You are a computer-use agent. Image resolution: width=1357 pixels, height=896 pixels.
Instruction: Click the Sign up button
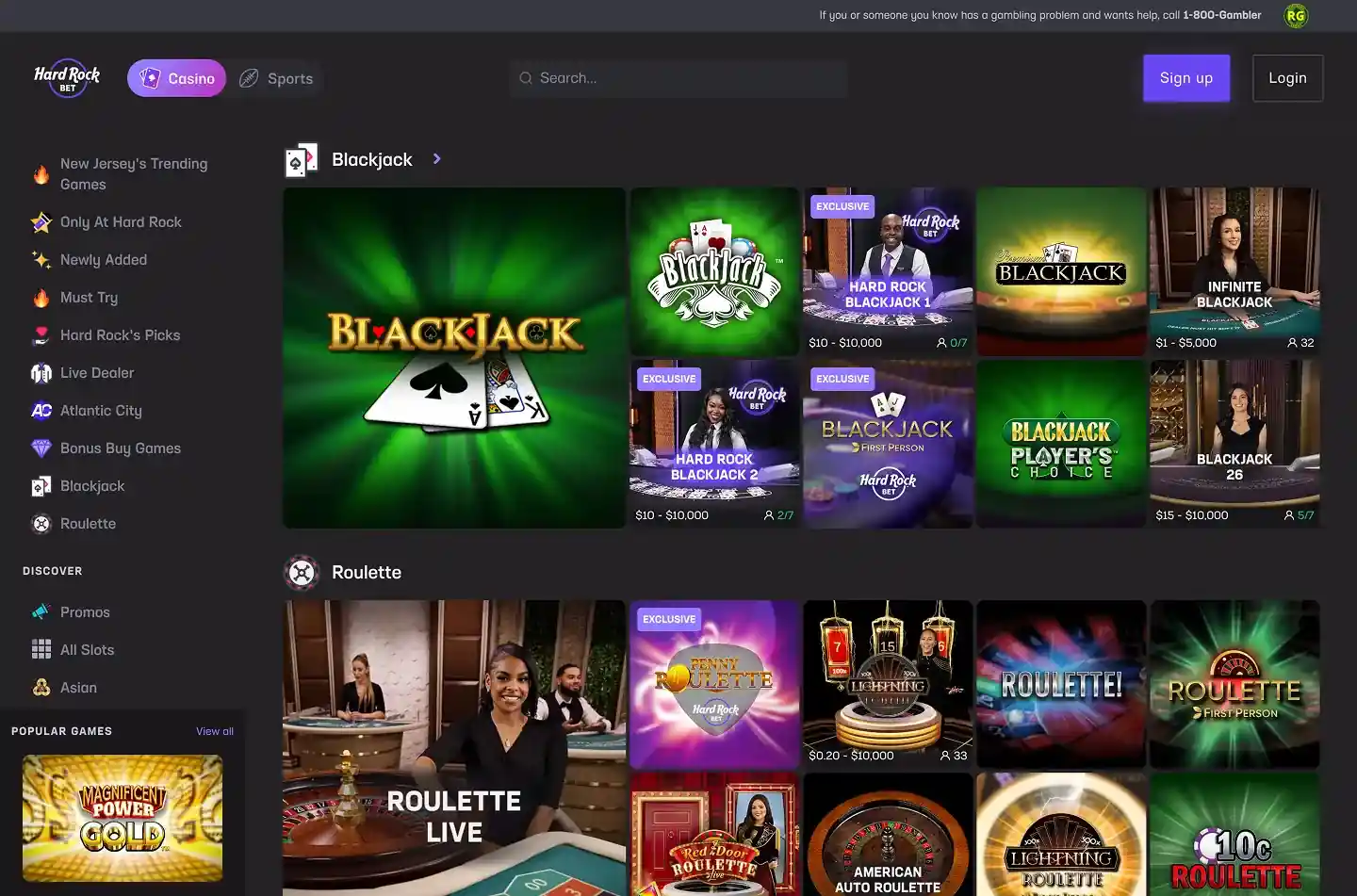(1185, 78)
